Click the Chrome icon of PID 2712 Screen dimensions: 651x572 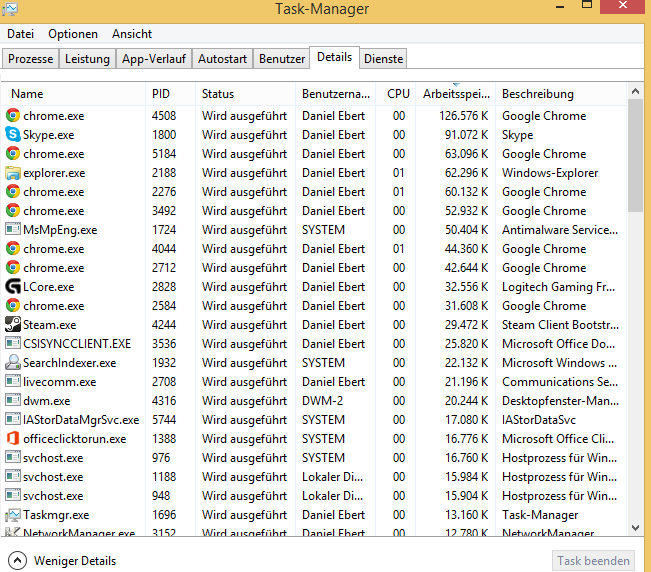click(13, 268)
